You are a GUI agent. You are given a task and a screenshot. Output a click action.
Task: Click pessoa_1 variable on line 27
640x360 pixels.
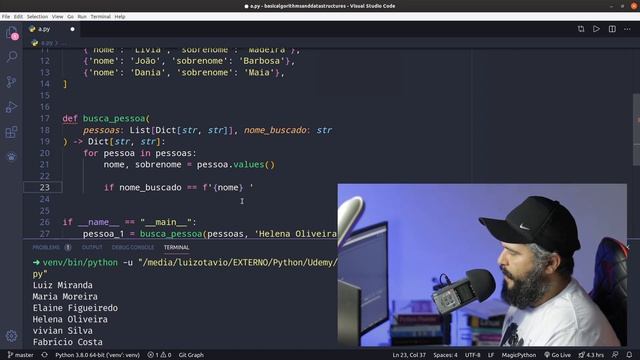(x=103, y=234)
